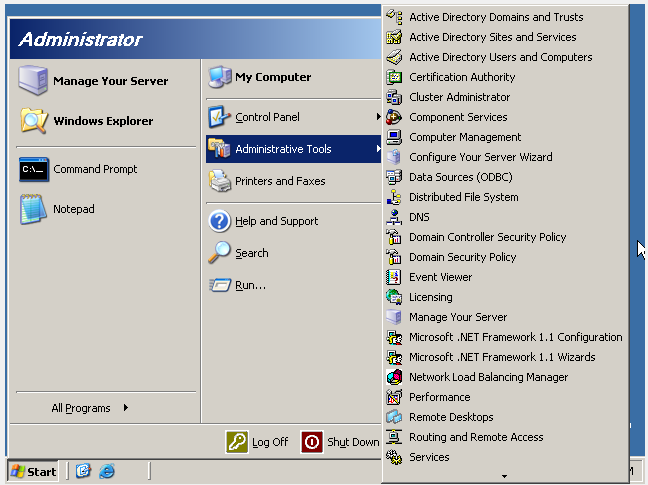Click the Computer Management icon
This screenshot has height=485, width=648.
pyautogui.click(x=394, y=137)
